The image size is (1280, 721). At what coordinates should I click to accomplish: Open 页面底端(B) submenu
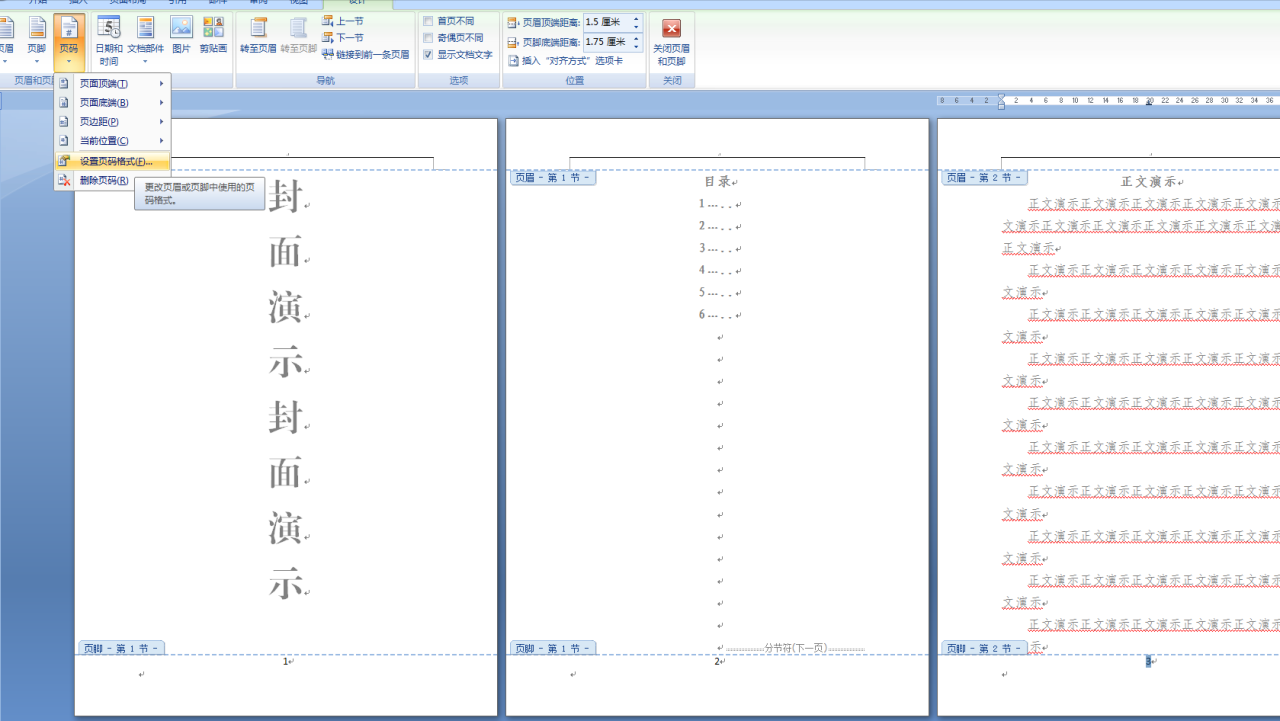click(112, 103)
